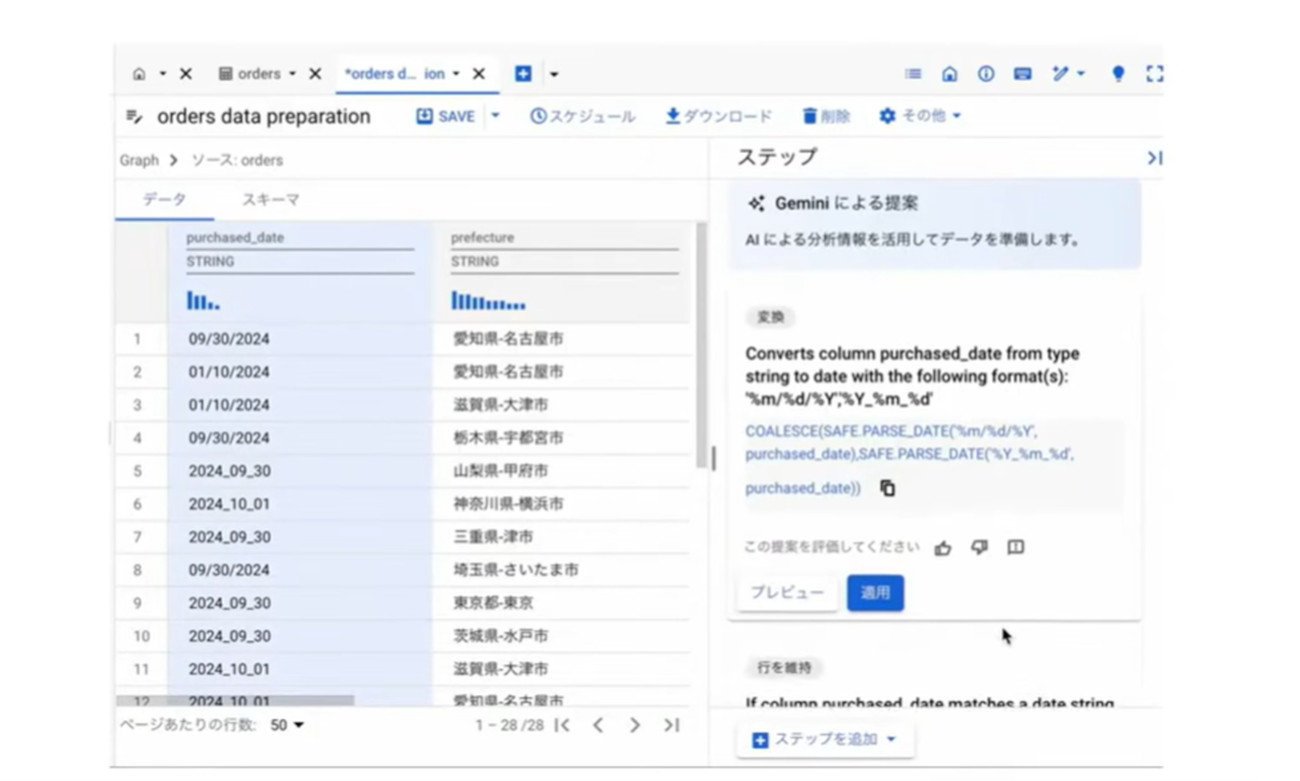Close the home tab
This screenshot has height=781, width=1300.
(x=186, y=74)
